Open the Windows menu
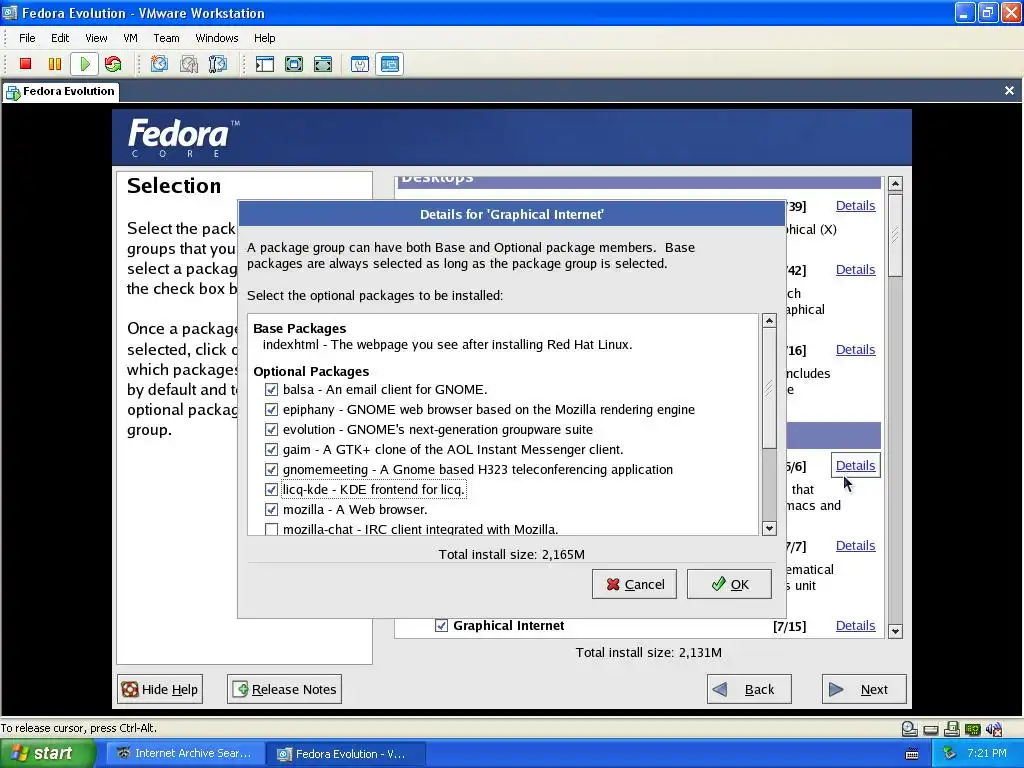 (x=217, y=38)
